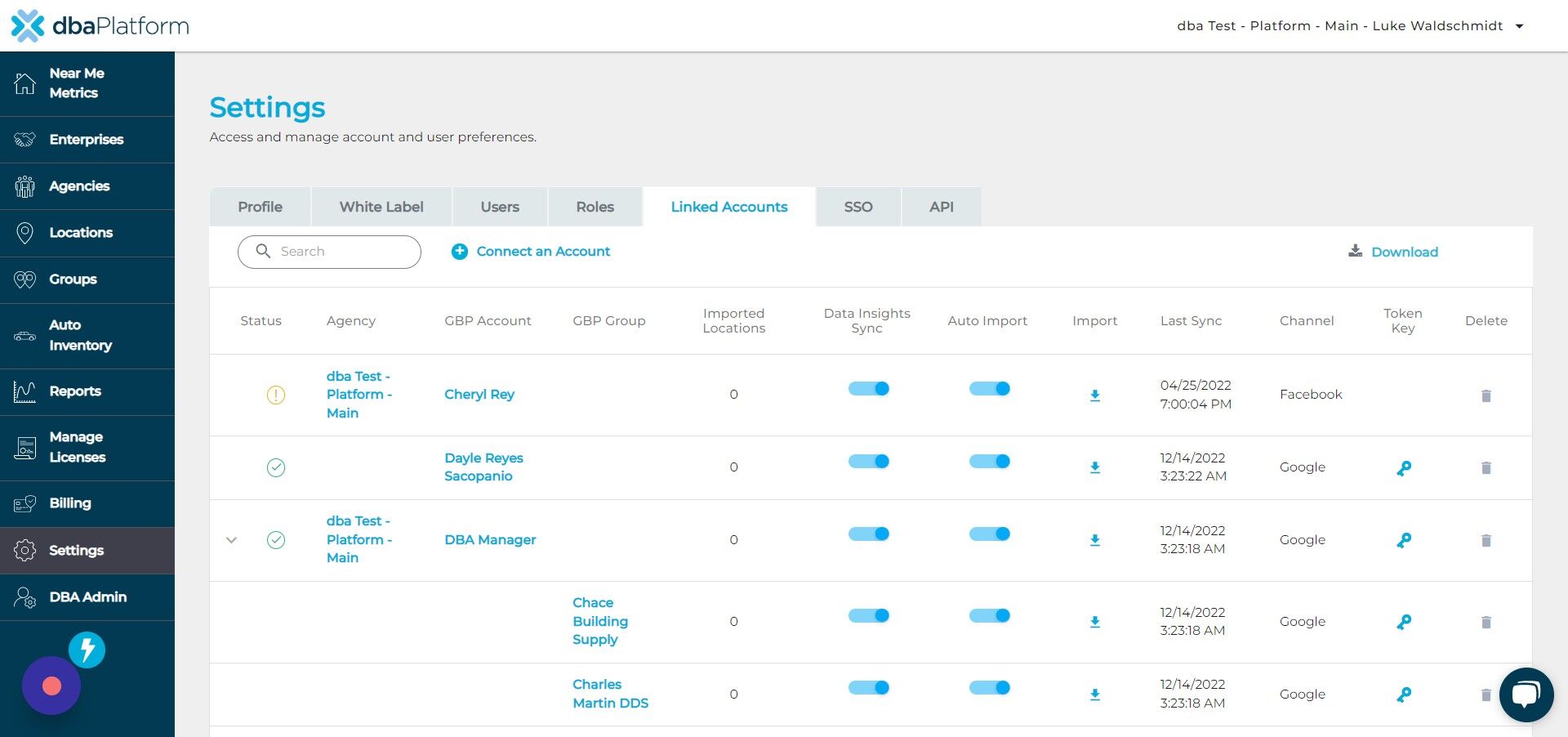Viewport: 1568px width, 737px height.
Task: Click the linked accounts Search field
Action: (x=329, y=252)
